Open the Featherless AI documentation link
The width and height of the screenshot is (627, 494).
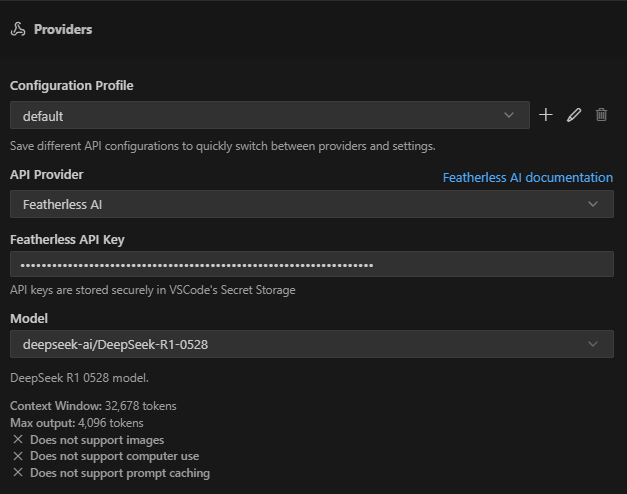[x=528, y=178]
